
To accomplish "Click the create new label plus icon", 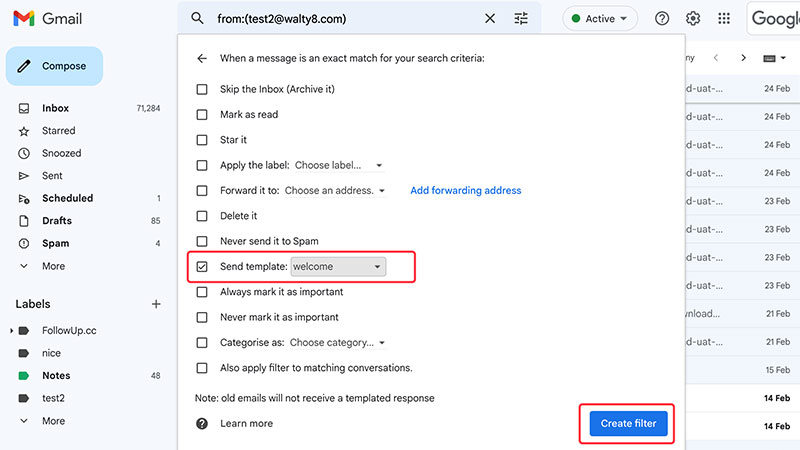I will click(156, 304).
